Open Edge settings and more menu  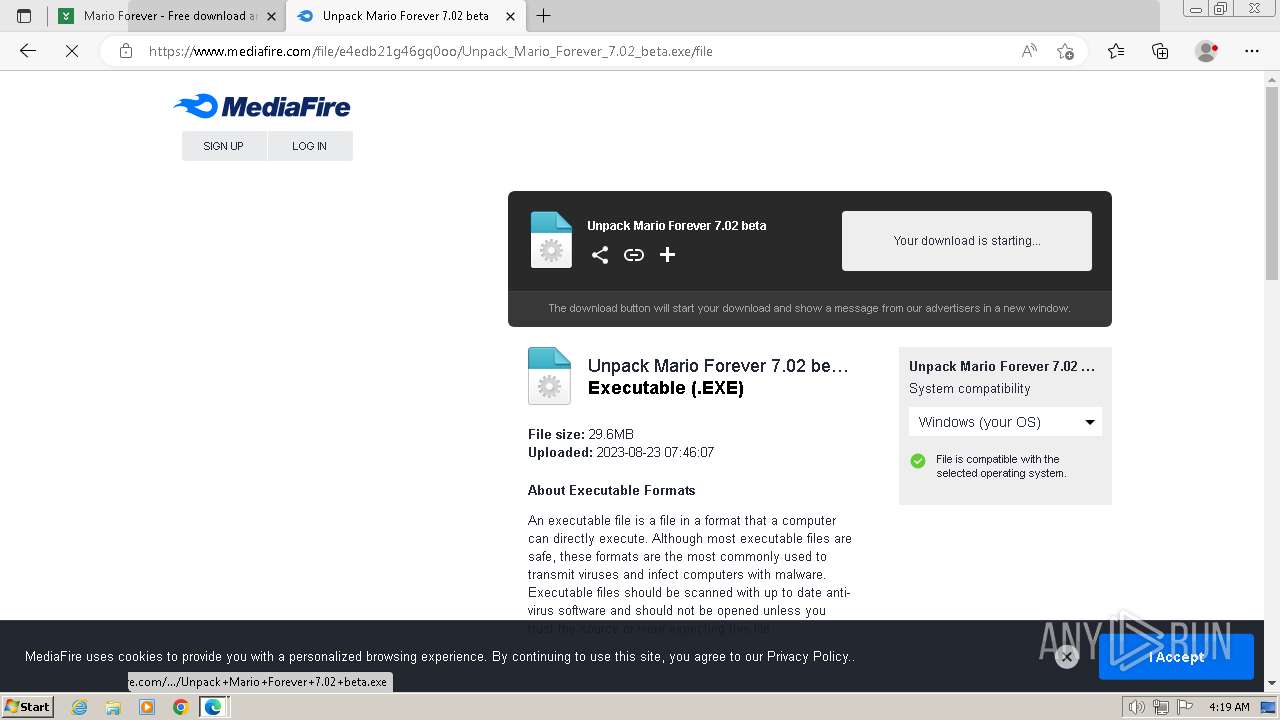[x=1252, y=51]
